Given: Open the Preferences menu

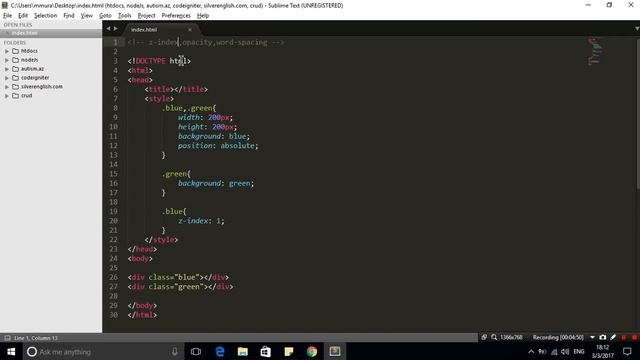Looking at the screenshot, I should pyautogui.click(x=176, y=16).
